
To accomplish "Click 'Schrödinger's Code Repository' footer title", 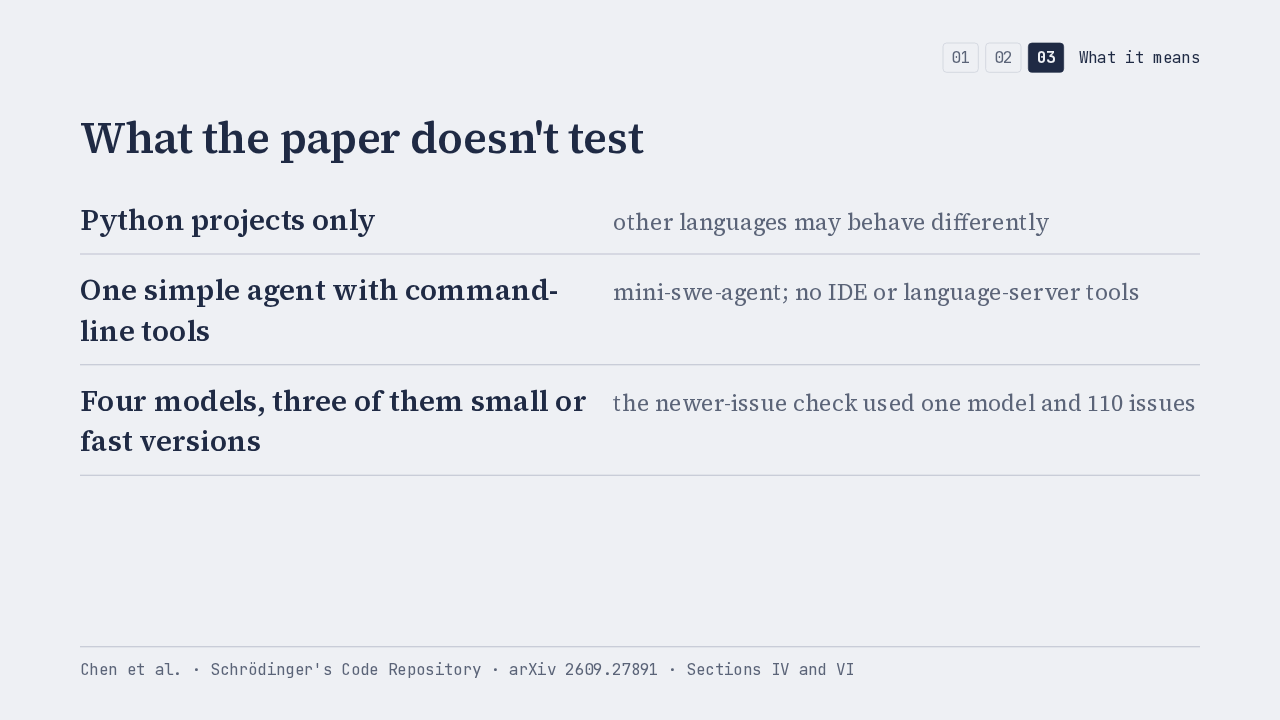I will pyautogui.click(x=346, y=670).
